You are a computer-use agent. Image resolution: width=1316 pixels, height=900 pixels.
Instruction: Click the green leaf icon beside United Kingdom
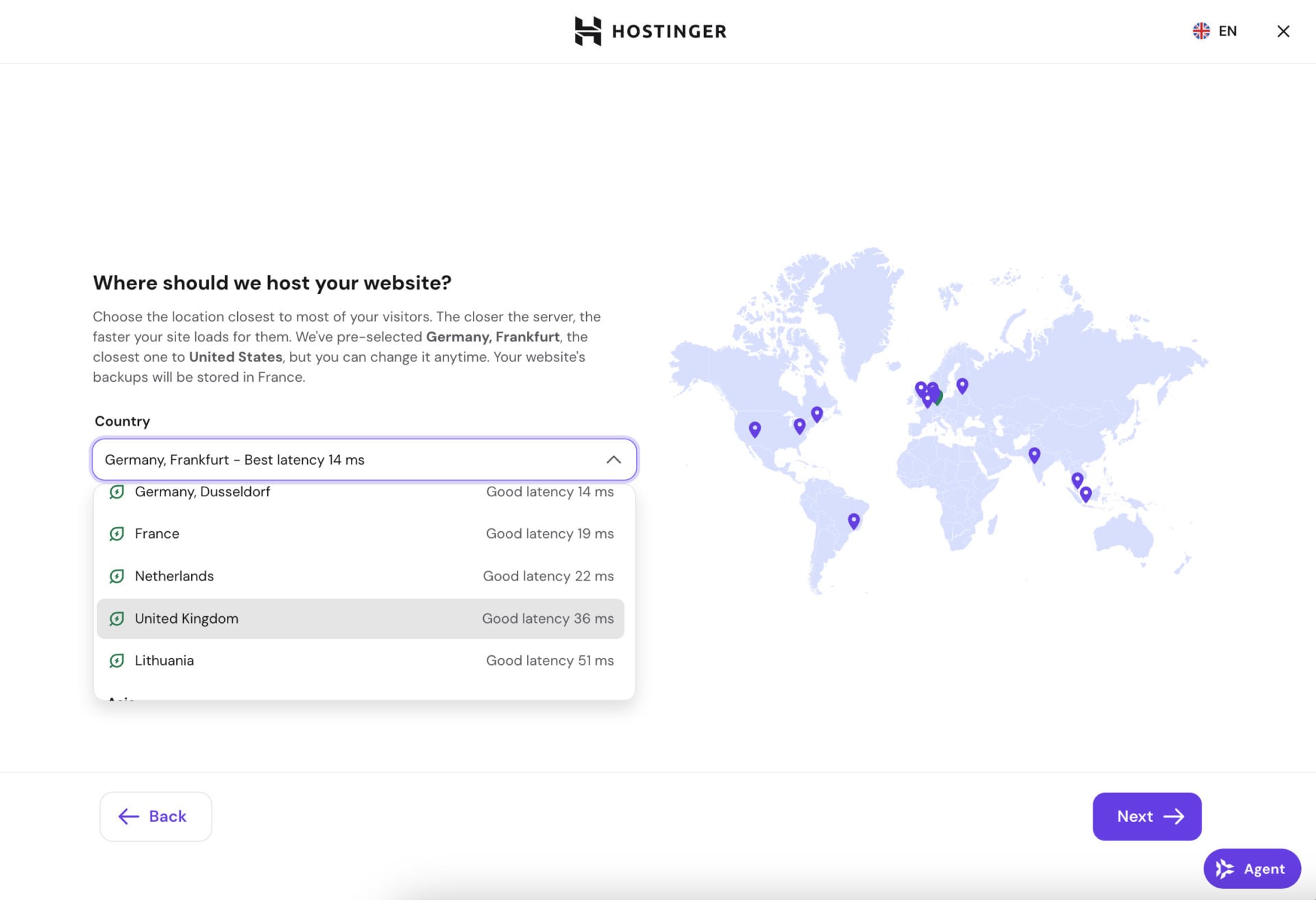117,618
